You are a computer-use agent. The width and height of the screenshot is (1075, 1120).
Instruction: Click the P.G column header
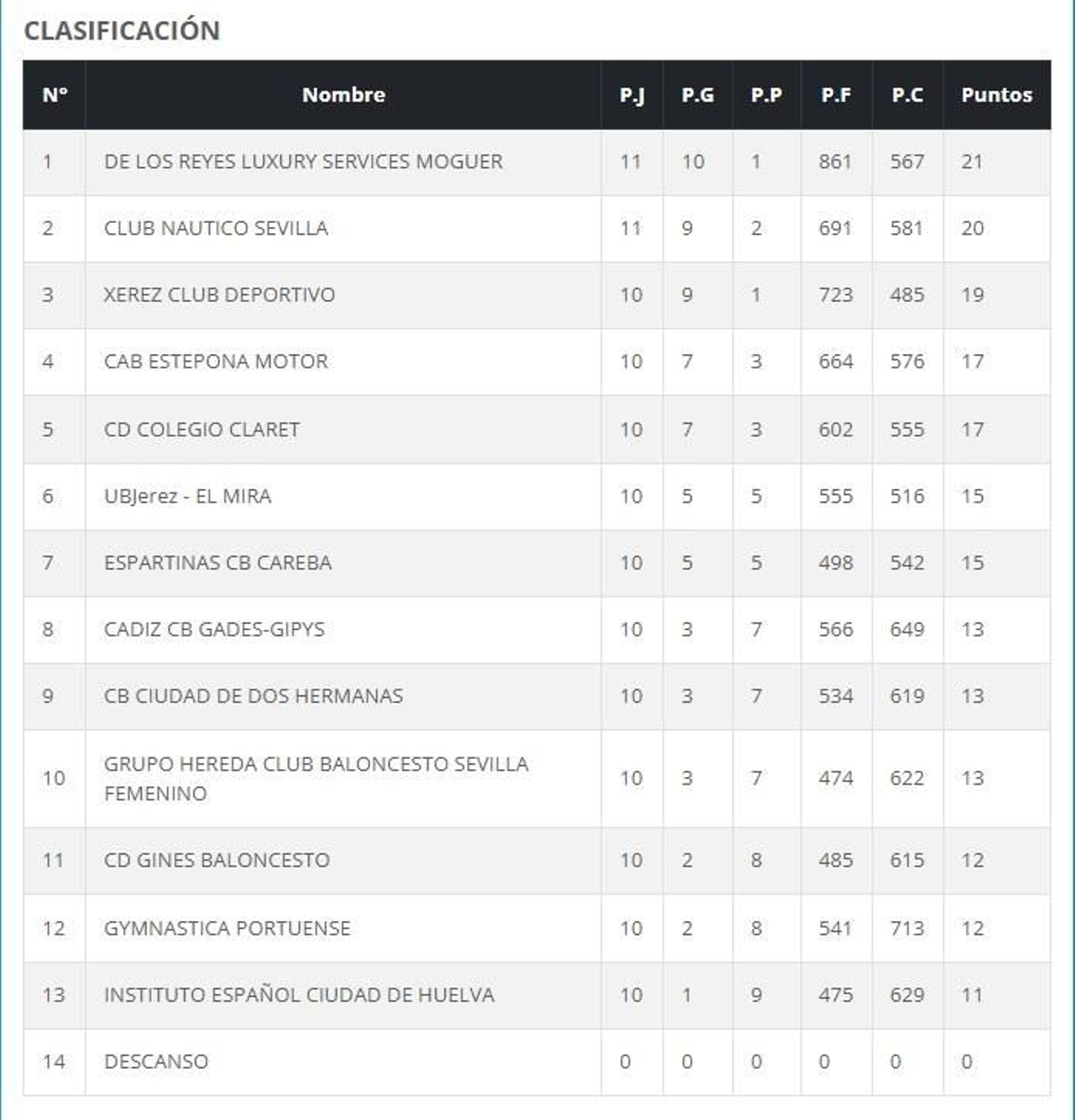tap(697, 95)
